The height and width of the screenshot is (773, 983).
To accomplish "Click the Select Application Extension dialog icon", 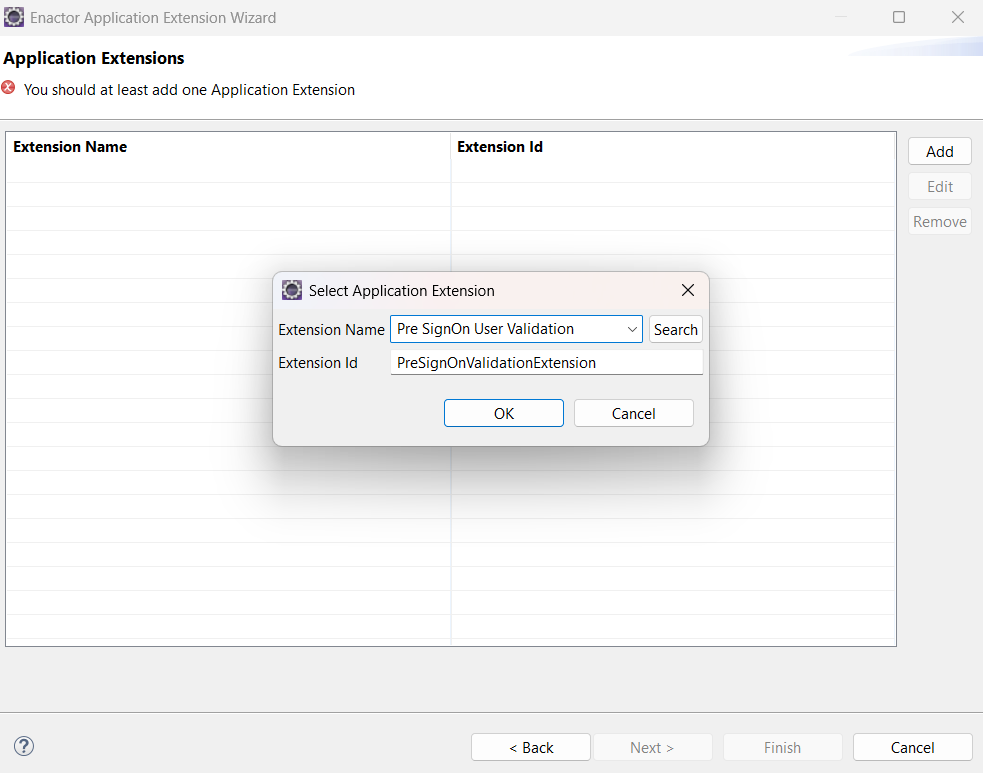I will (x=291, y=290).
